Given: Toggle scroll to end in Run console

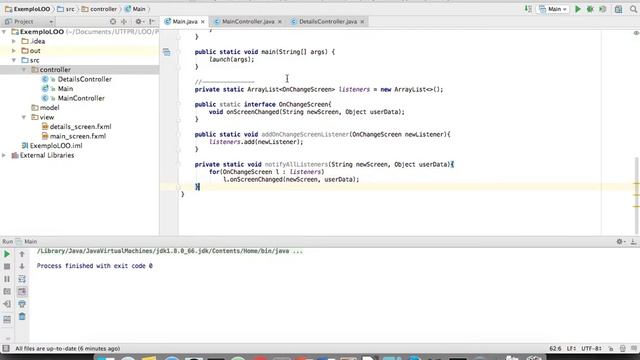Looking at the screenshot, I should coord(22,291).
